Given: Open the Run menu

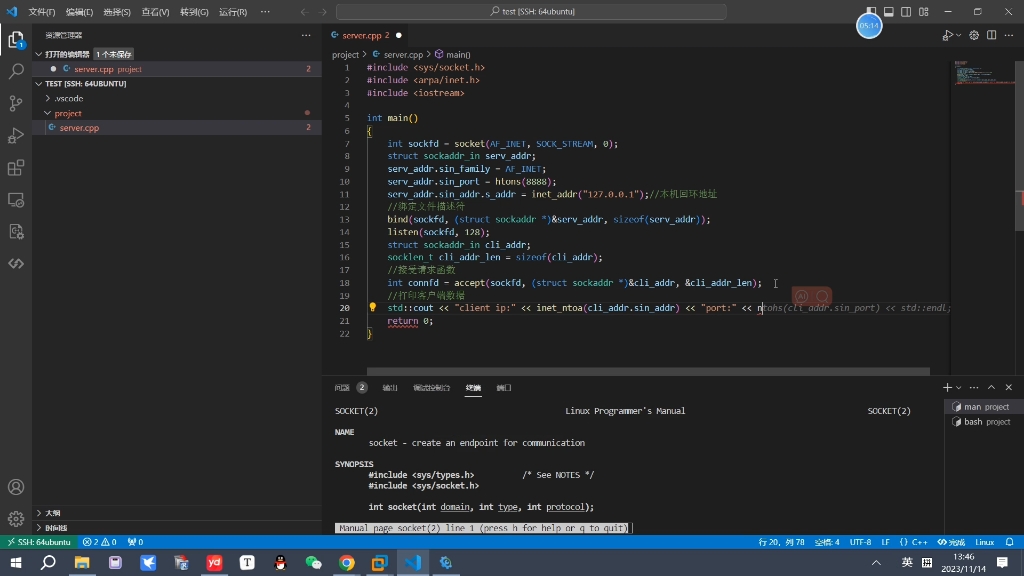Looking at the screenshot, I should click(x=232, y=12).
